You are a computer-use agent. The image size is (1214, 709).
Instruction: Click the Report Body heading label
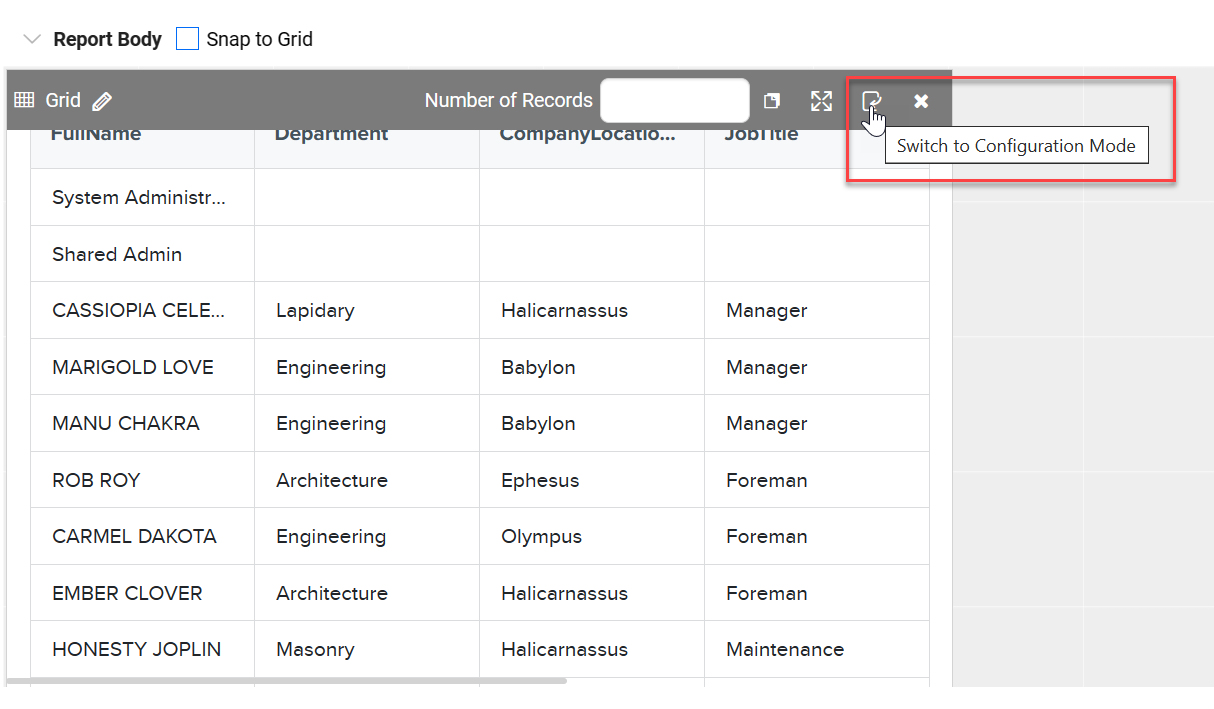(x=107, y=40)
